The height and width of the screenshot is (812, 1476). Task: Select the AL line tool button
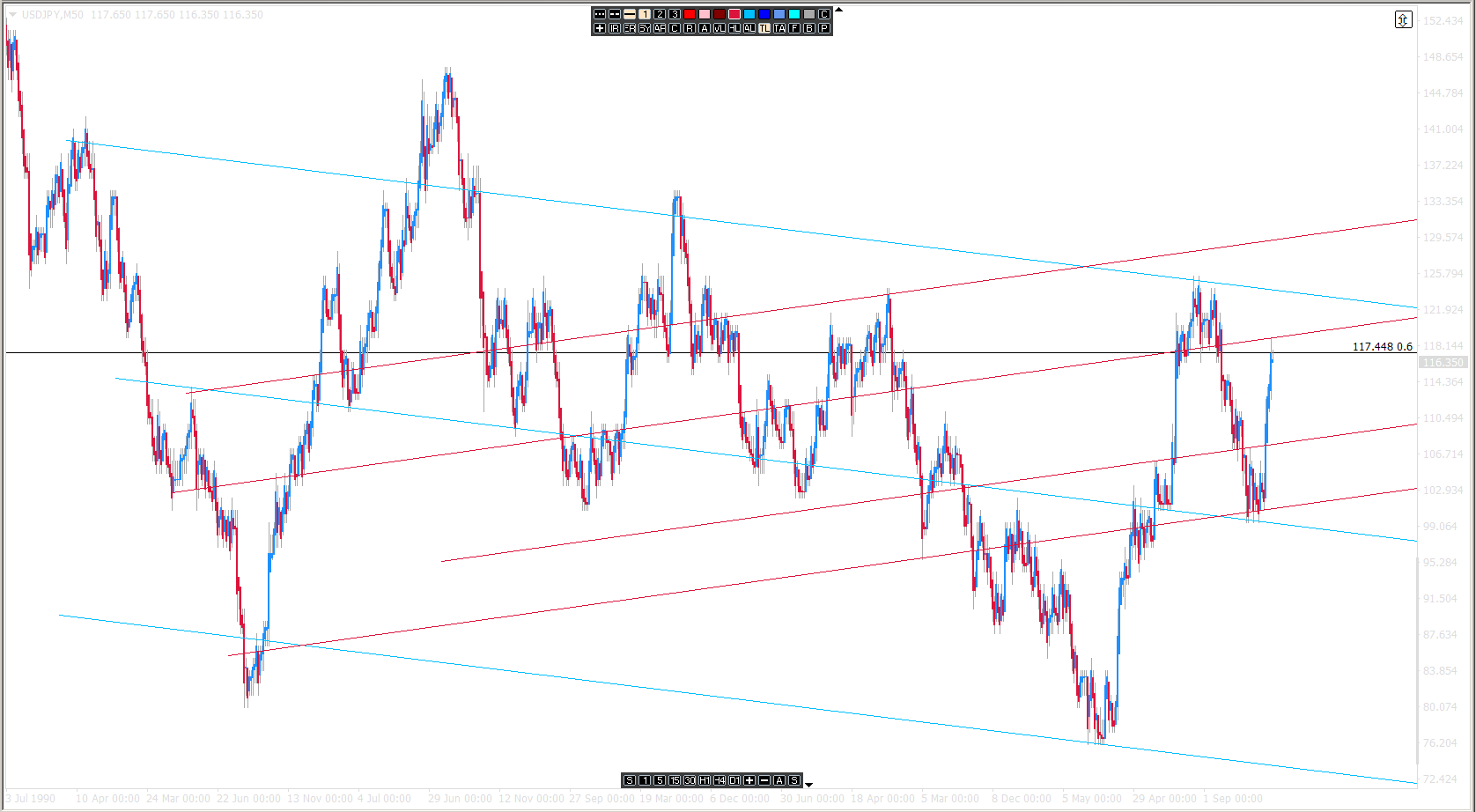pos(749,28)
